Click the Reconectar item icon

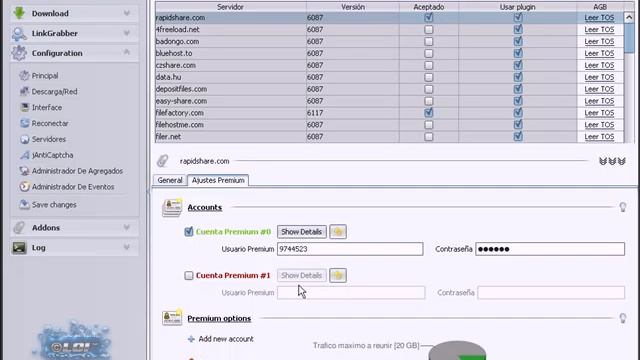coord(24,123)
